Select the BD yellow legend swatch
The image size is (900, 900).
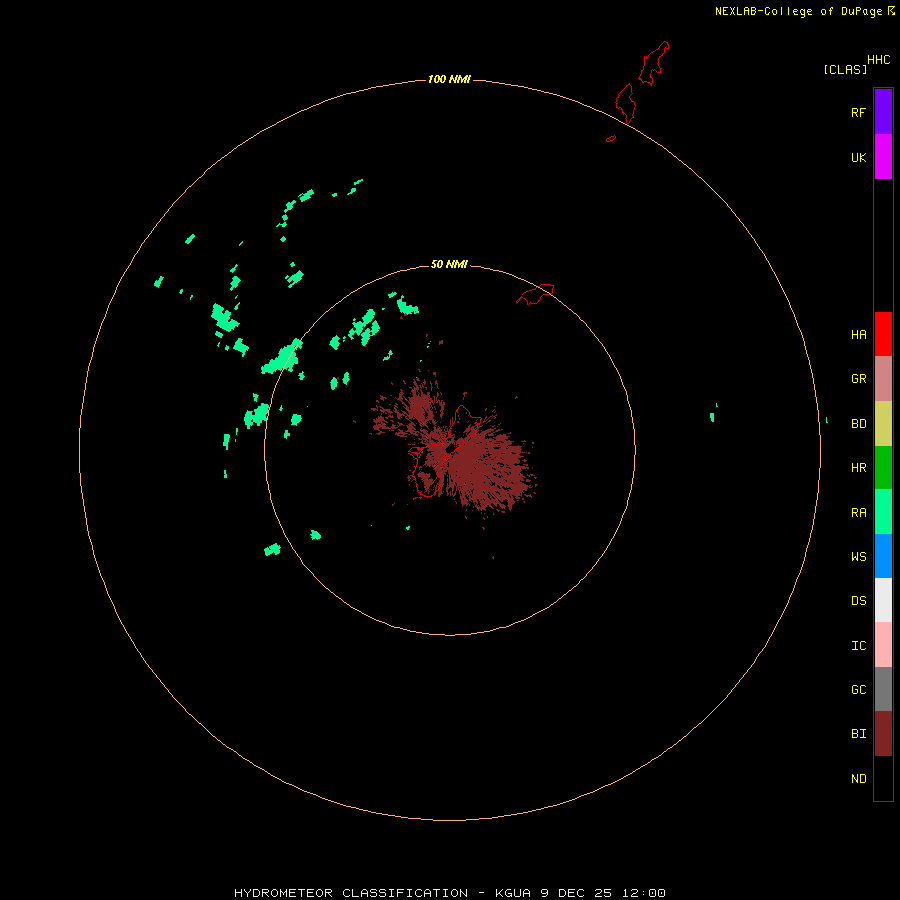point(883,424)
